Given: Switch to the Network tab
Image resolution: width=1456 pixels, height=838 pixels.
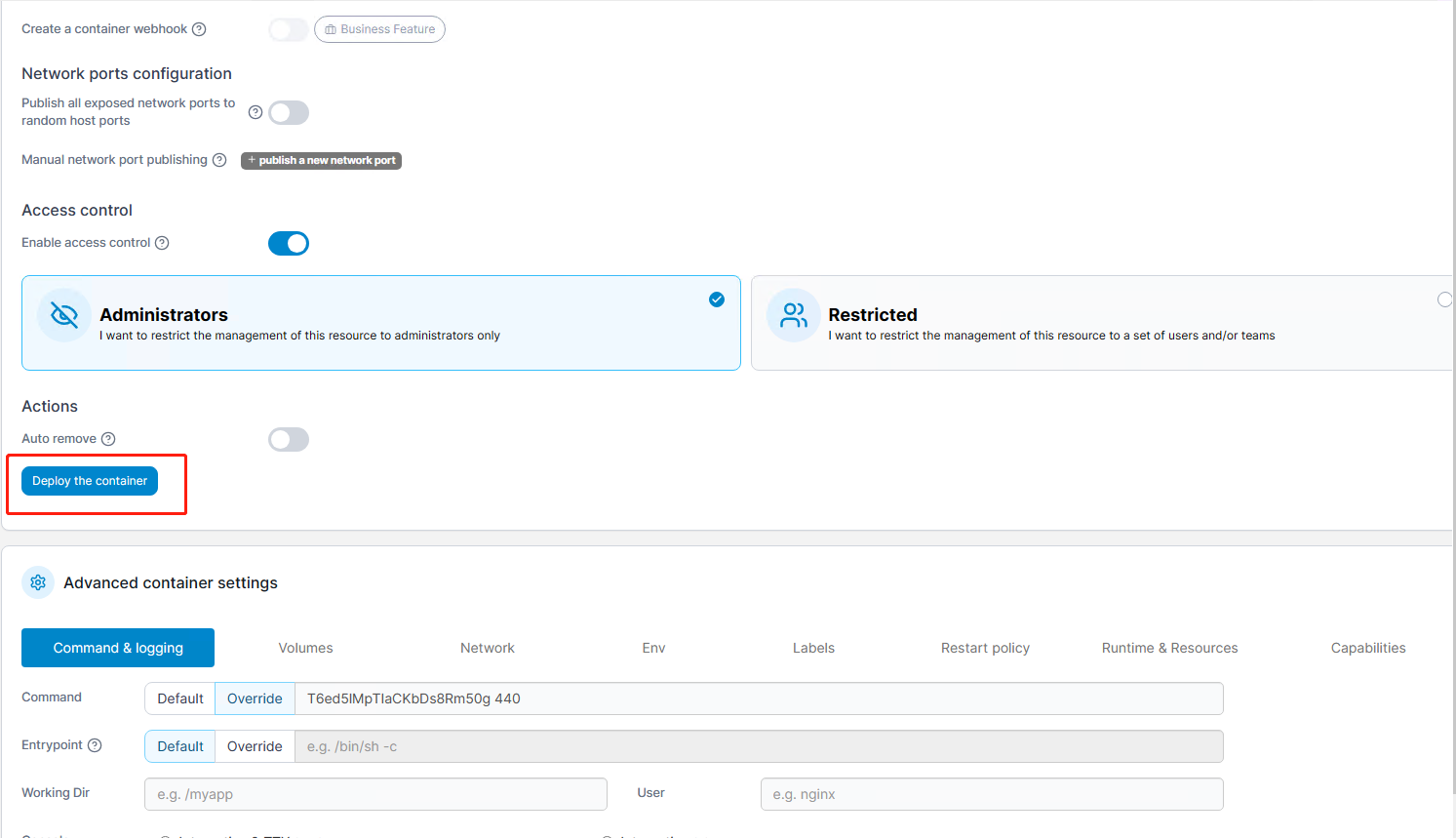Looking at the screenshot, I should click(x=488, y=648).
